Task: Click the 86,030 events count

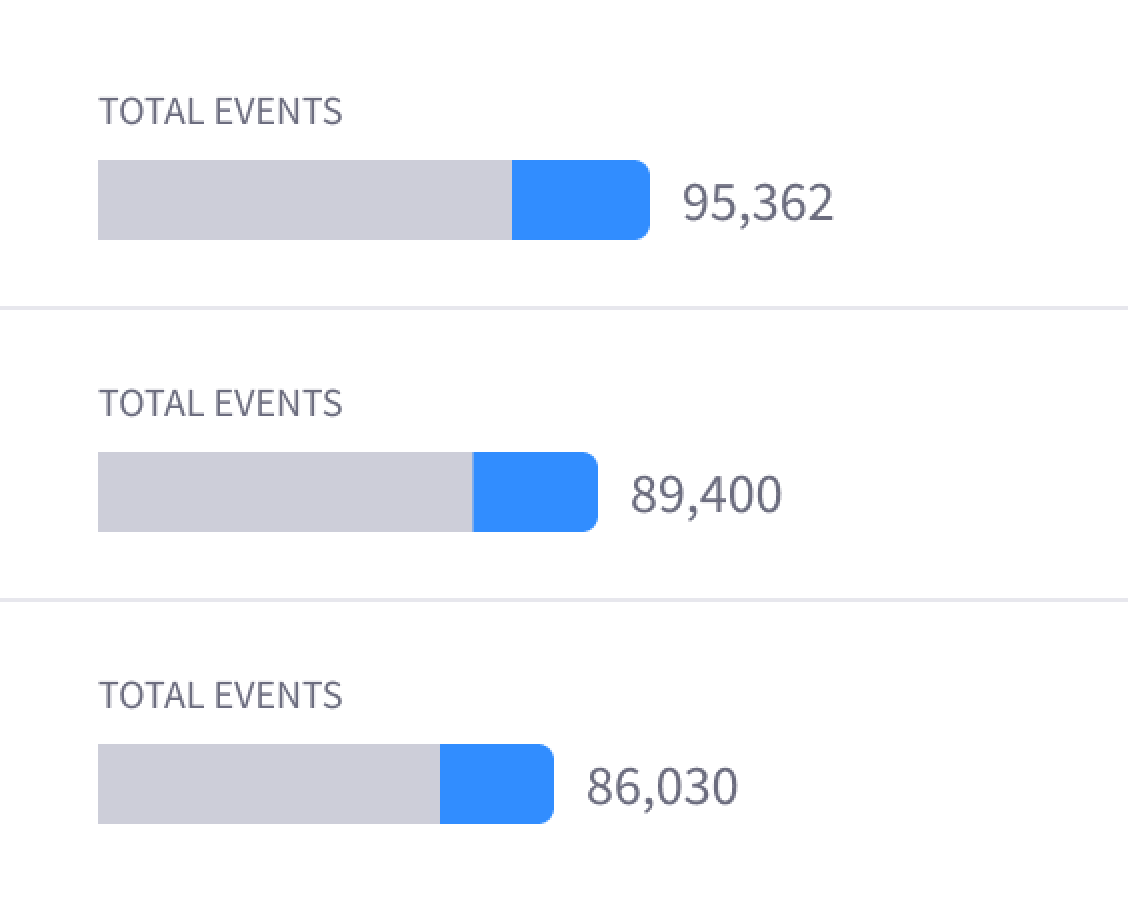Action: tap(662, 787)
